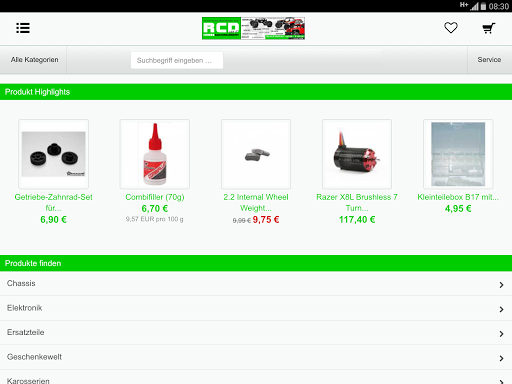Open the Combifiller (70g) product link
The height and width of the screenshot is (384, 512).
point(155,197)
